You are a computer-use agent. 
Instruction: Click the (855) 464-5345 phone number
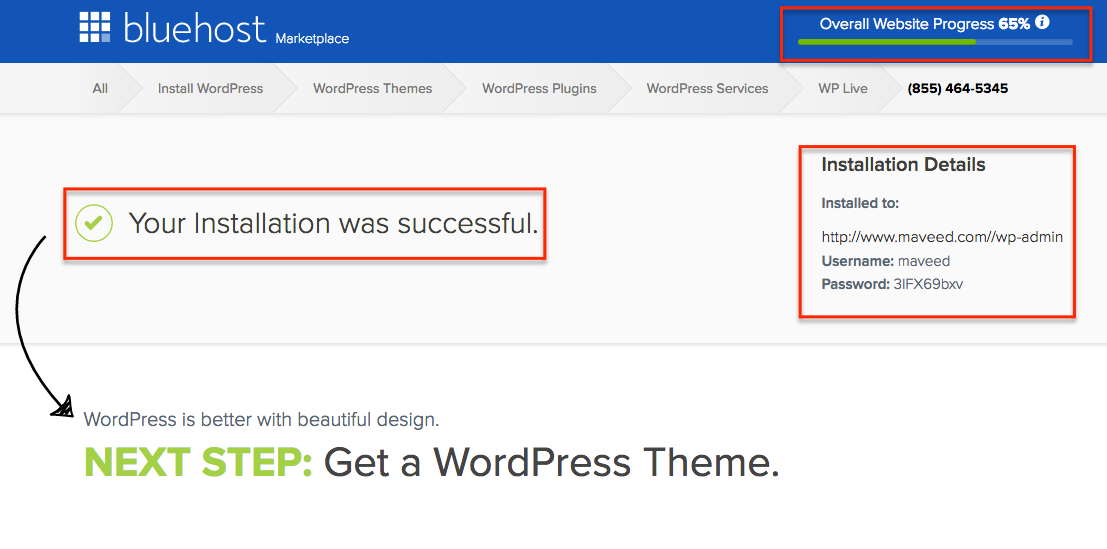pyautogui.click(x=957, y=88)
